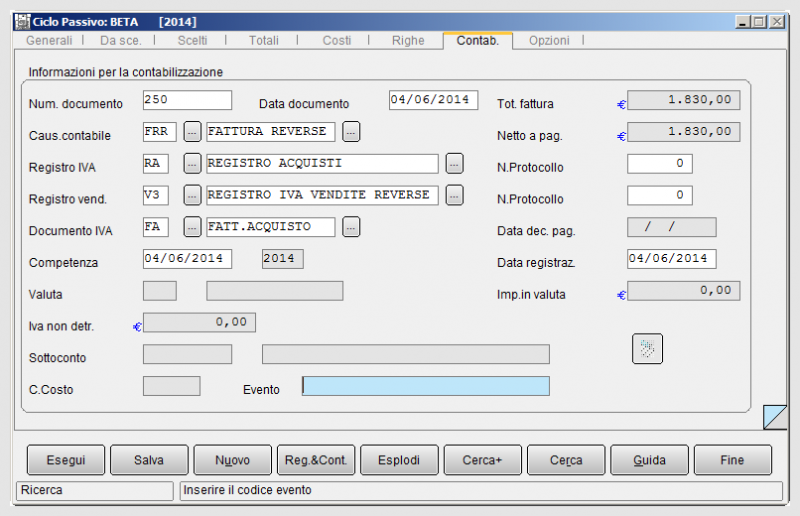Open lookup button next to FA code
This screenshot has width=800, height=516.
(192, 227)
